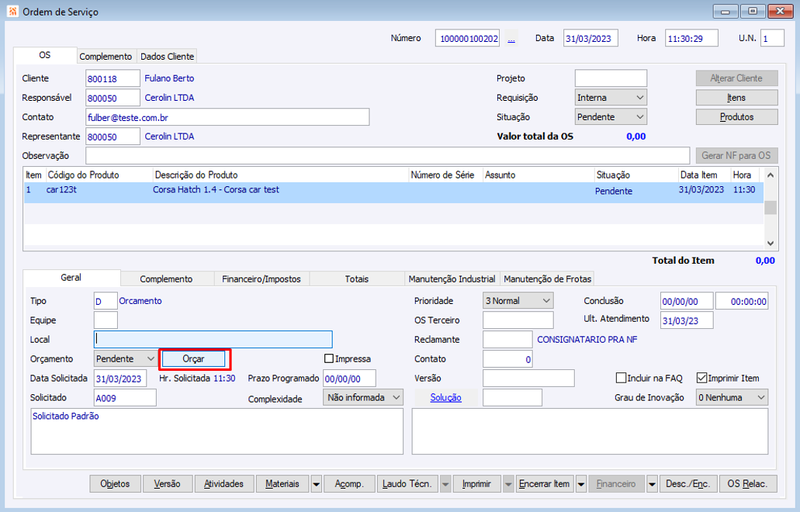Screen dimensions: 800x512
Task: Enable the Incluir na FAQ checkbox
Action: tap(621, 378)
